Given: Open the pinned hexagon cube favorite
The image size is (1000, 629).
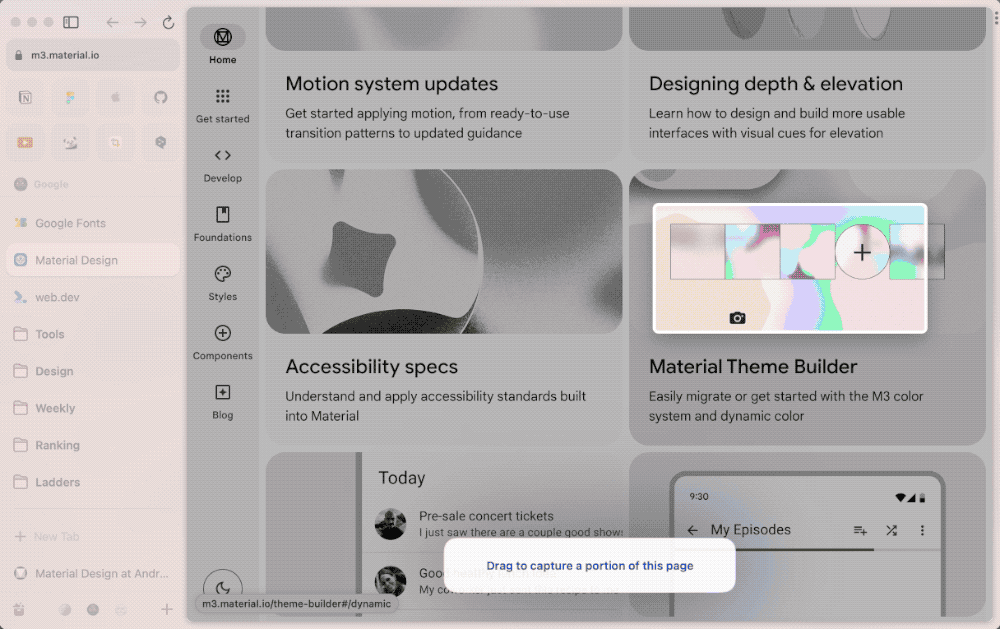Looking at the screenshot, I should pyautogui.click(x=161, y=143).
